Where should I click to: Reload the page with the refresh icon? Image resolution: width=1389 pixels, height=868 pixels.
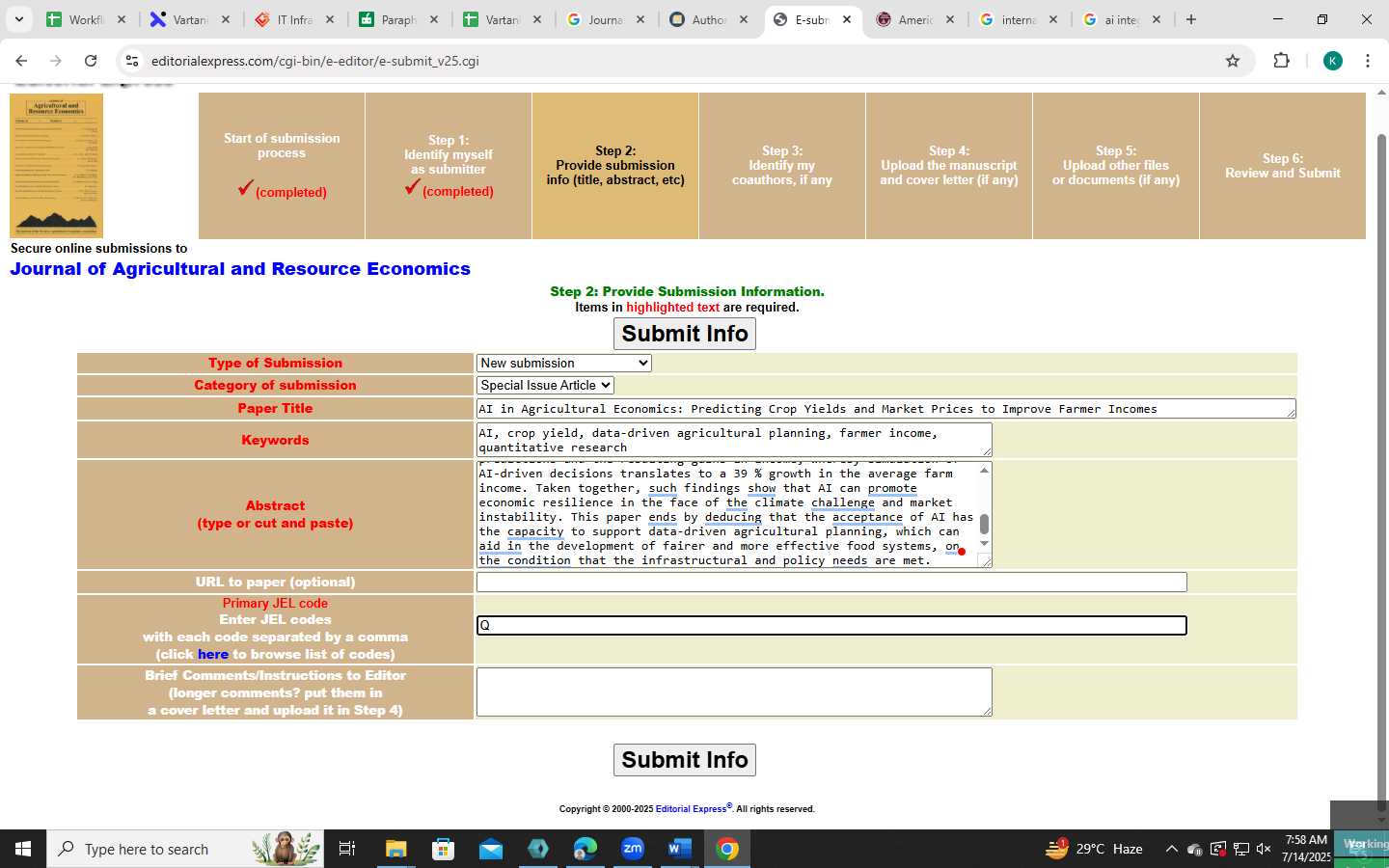(x=91, y=61)
